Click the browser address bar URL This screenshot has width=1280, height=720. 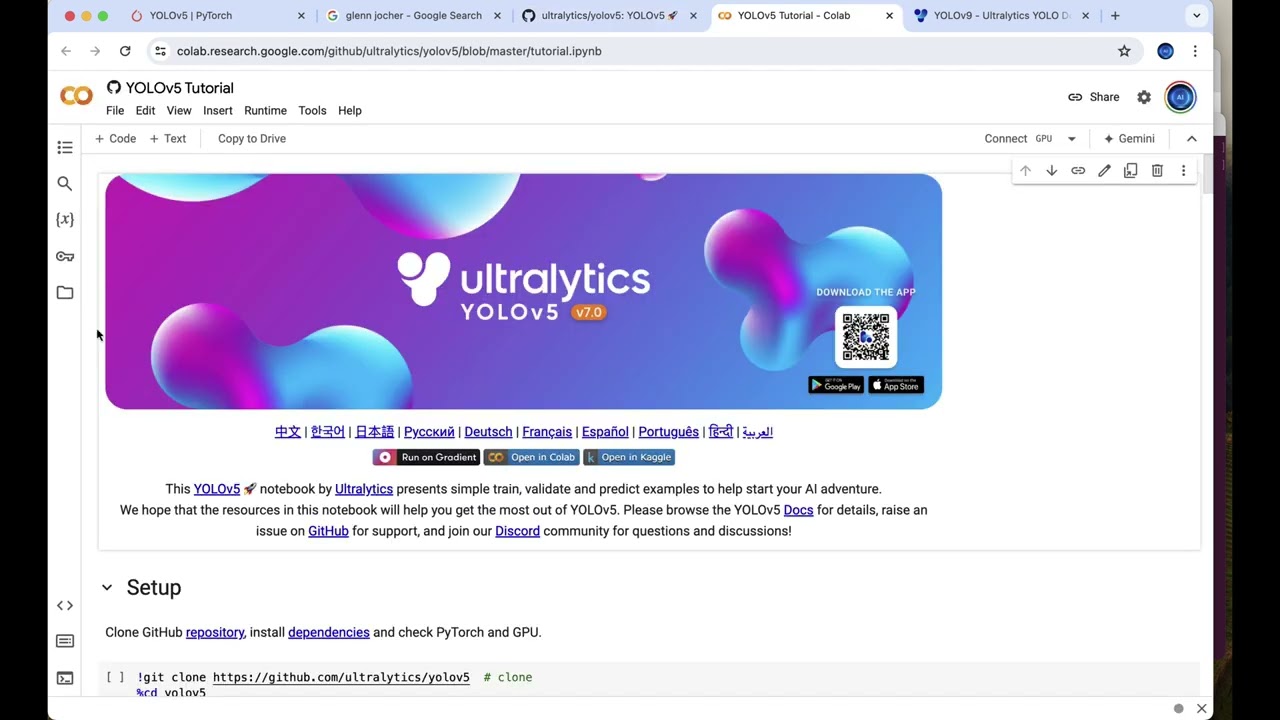pyautogui.click(x=389, y=51)
